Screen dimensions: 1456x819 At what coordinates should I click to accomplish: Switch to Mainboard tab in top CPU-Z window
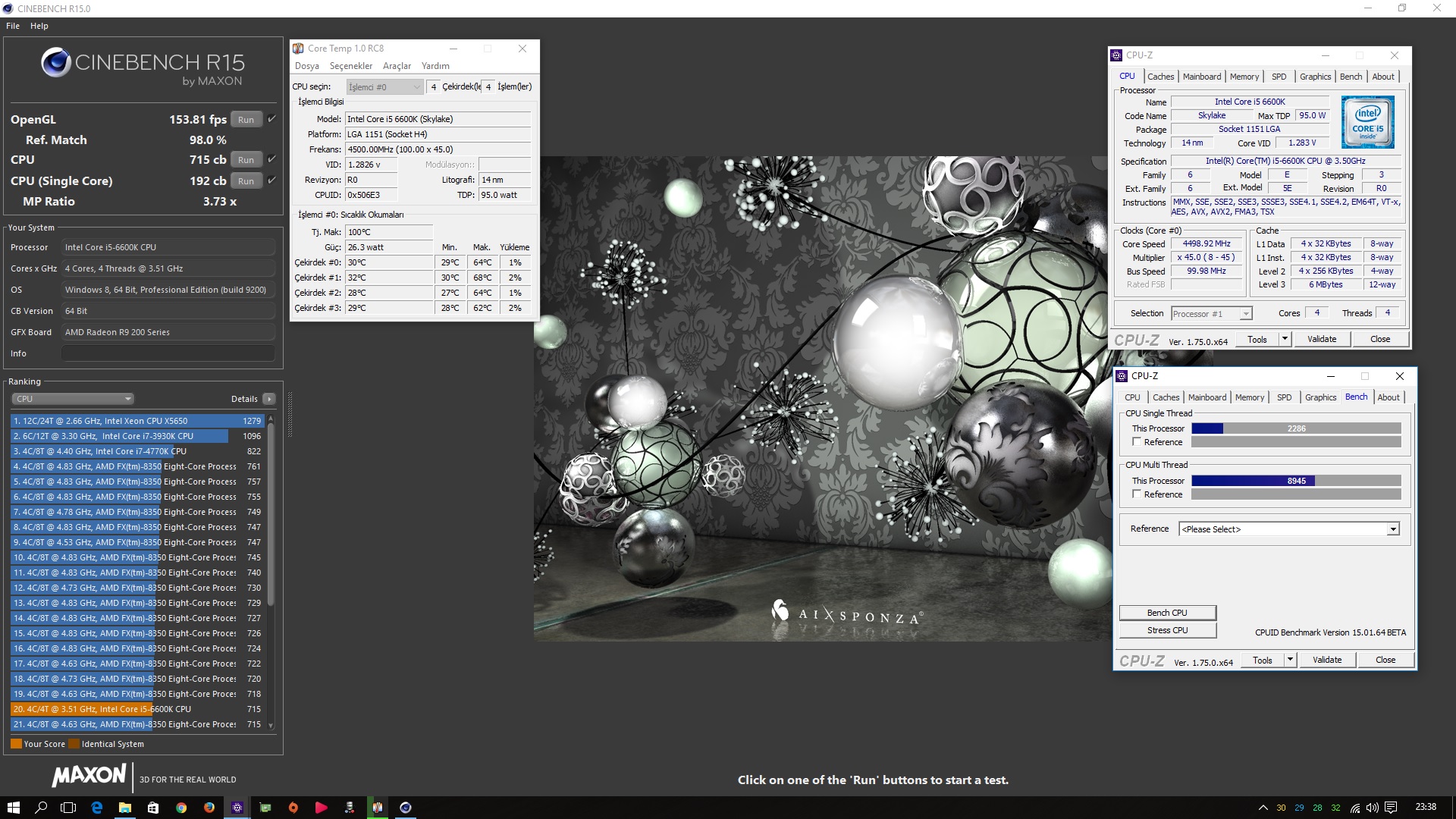1202,77
